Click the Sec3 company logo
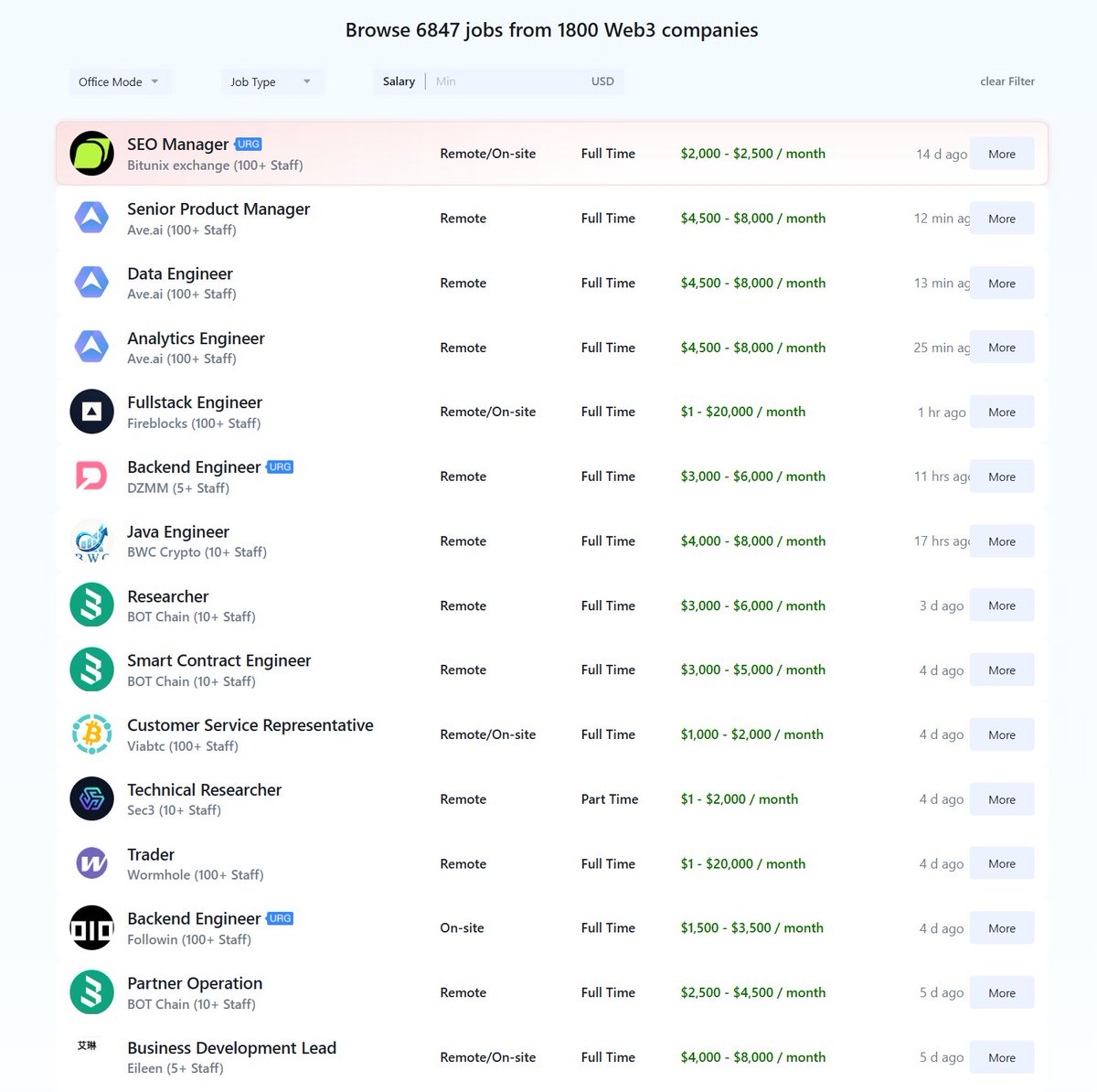 point(91,799)
